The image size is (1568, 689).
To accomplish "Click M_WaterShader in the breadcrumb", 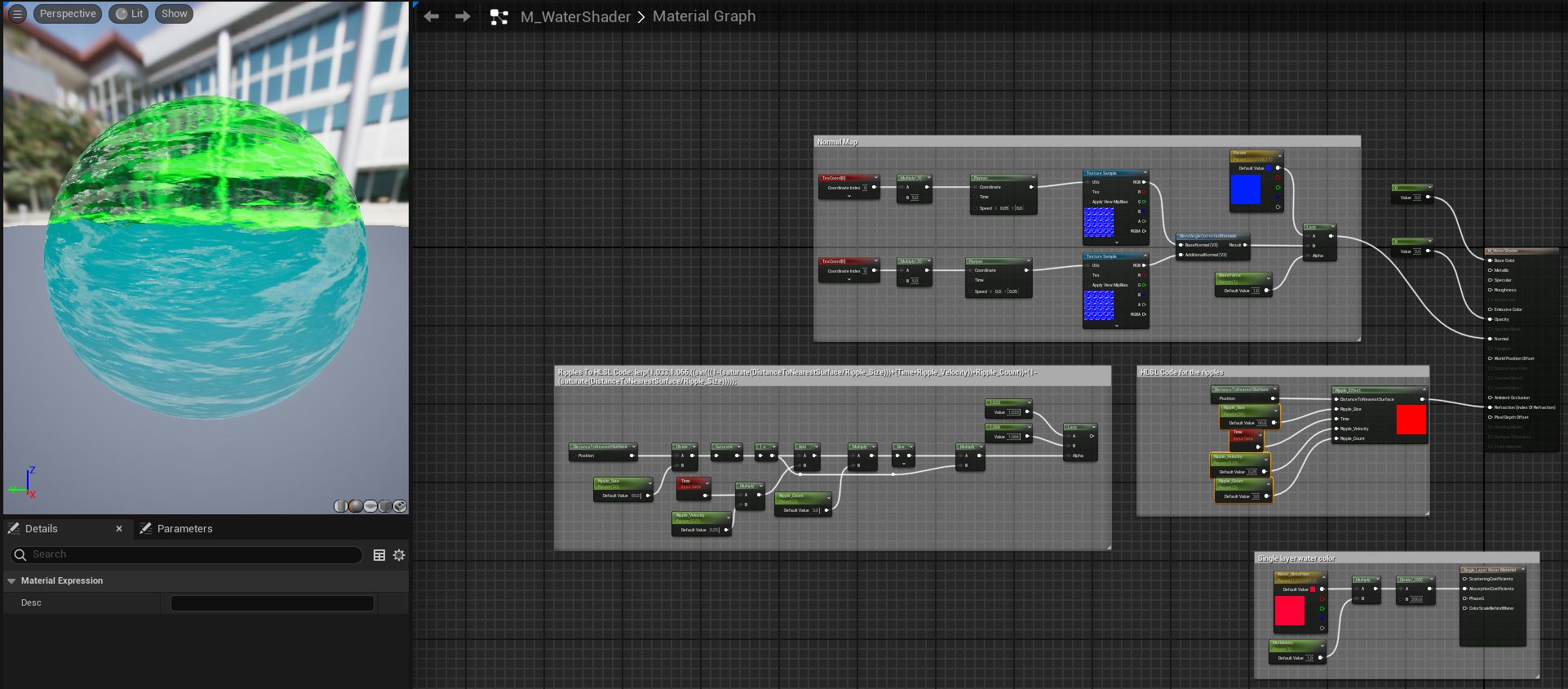I will click(575, 16).
